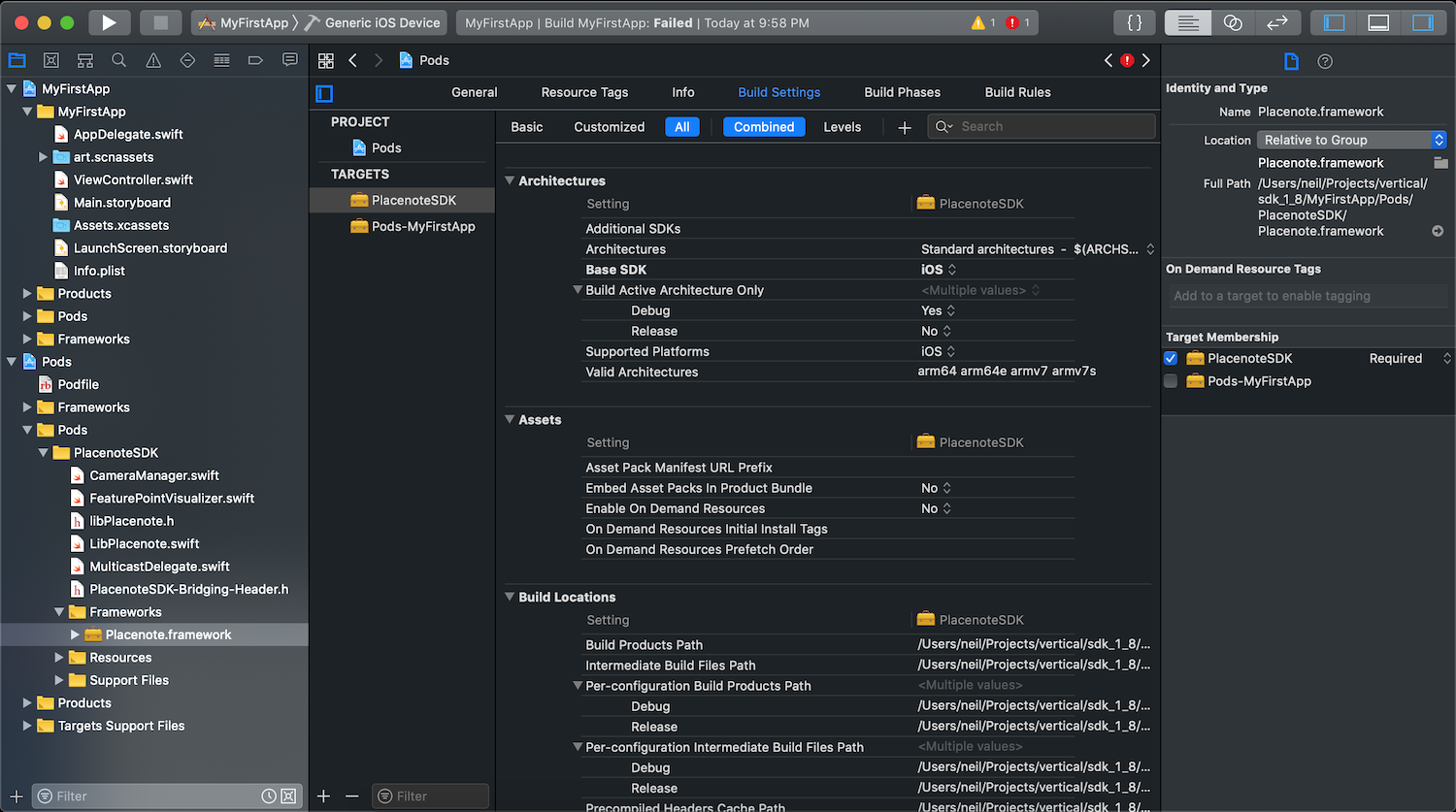Filter by source-controlled files icon
This screenshot has height=812, width=1456.
click(288, 796)
